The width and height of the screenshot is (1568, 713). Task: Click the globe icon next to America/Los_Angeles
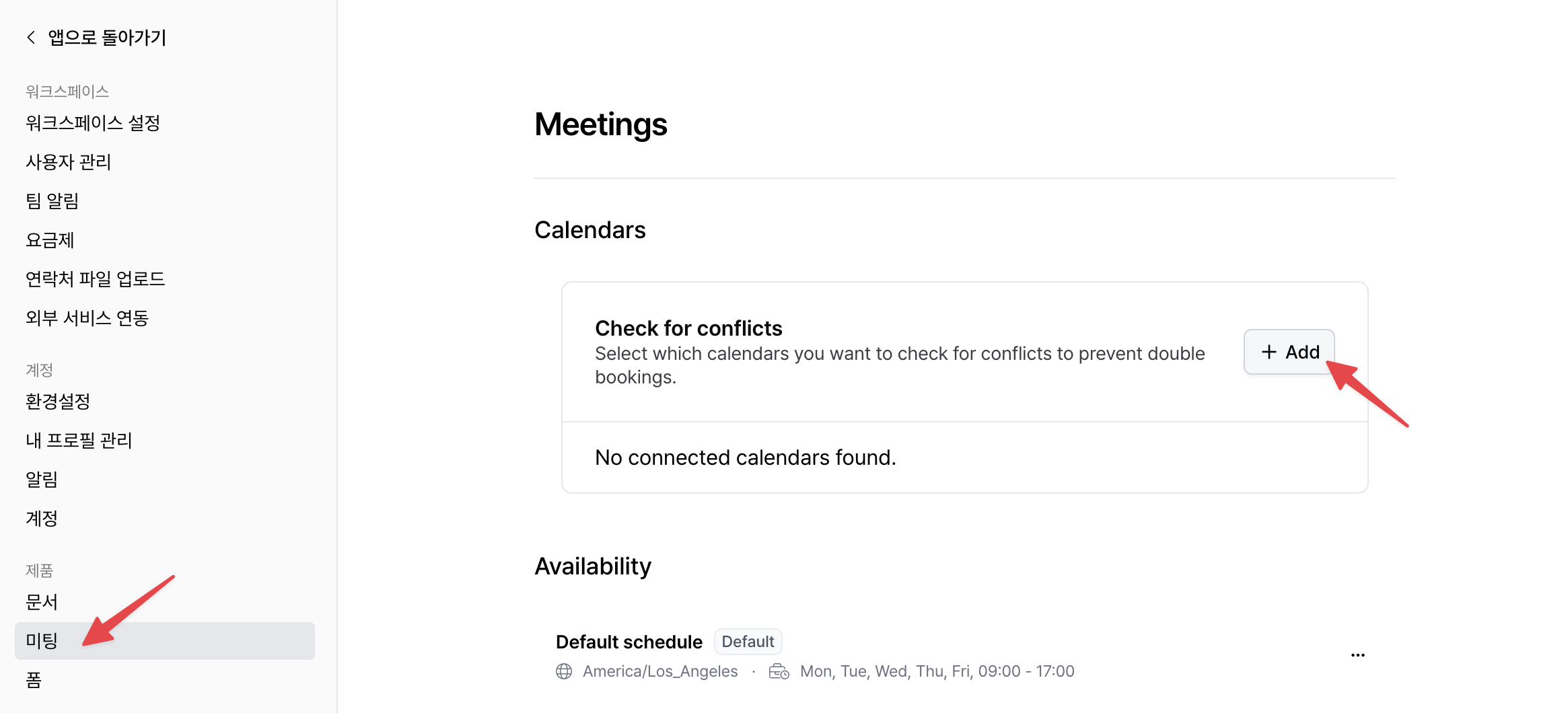tap(563, 671)
